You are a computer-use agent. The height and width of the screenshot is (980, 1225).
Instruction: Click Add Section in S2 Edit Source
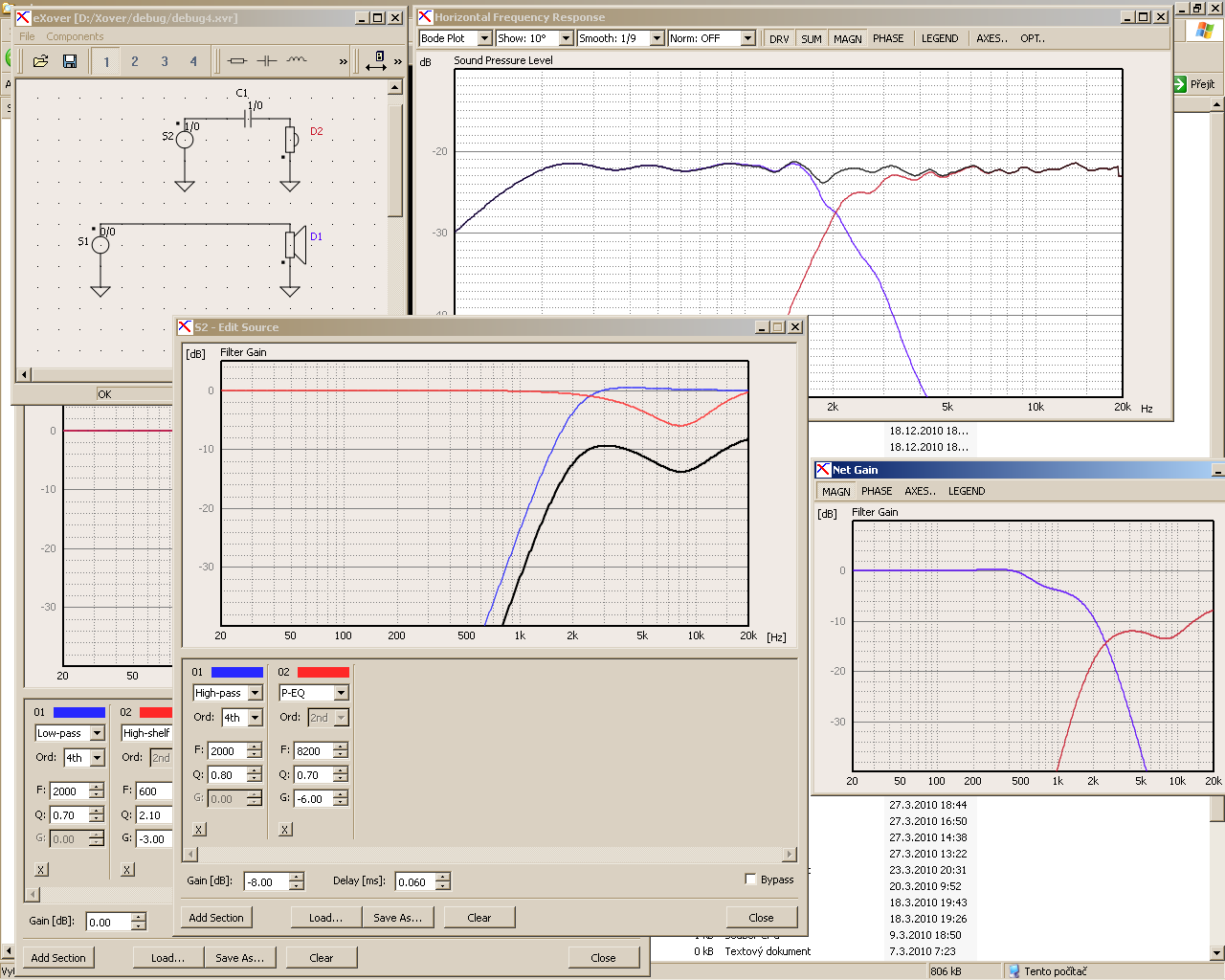216,918
